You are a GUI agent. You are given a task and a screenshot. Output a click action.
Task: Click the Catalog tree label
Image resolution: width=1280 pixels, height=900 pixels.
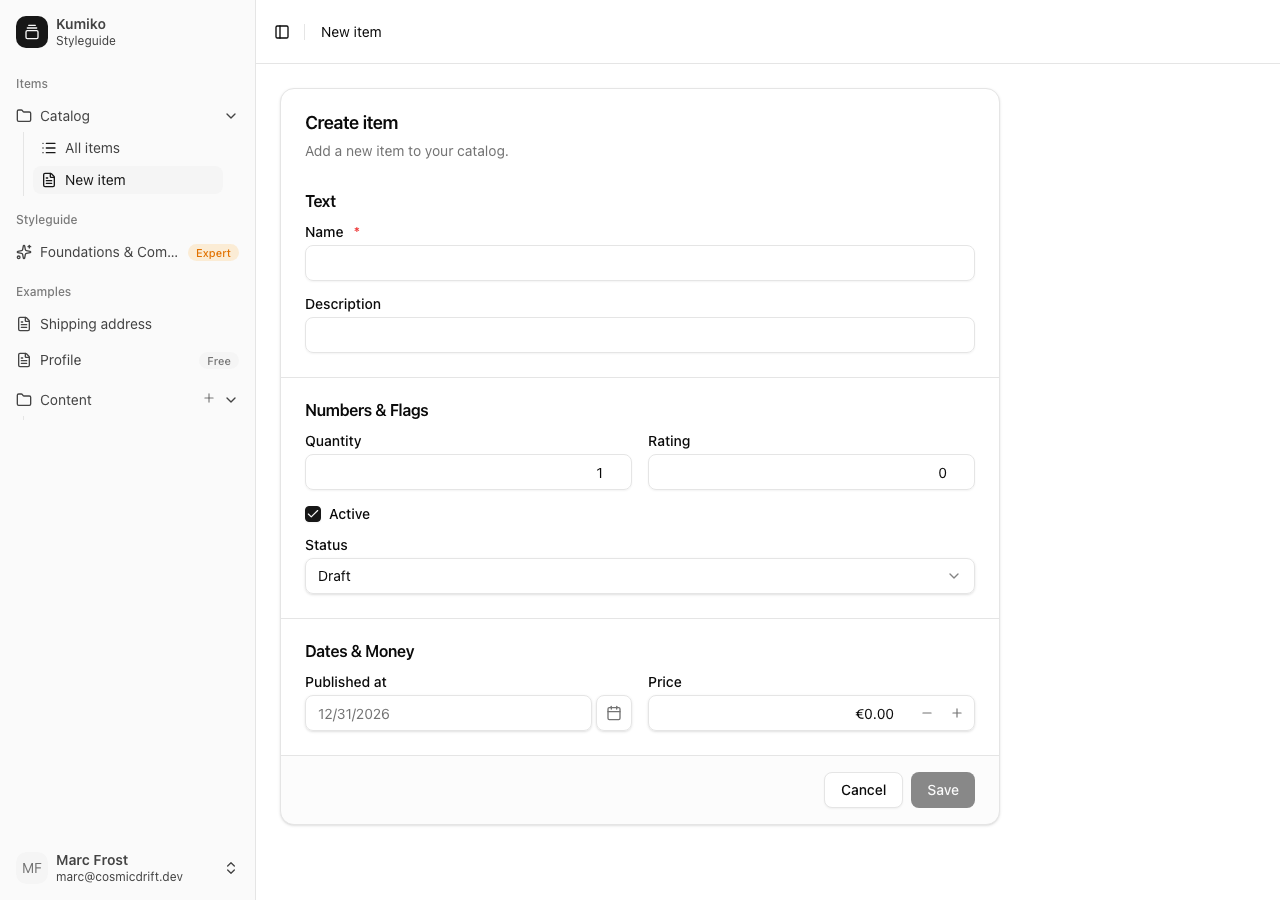pyautogui.click(x=65, y=116)
